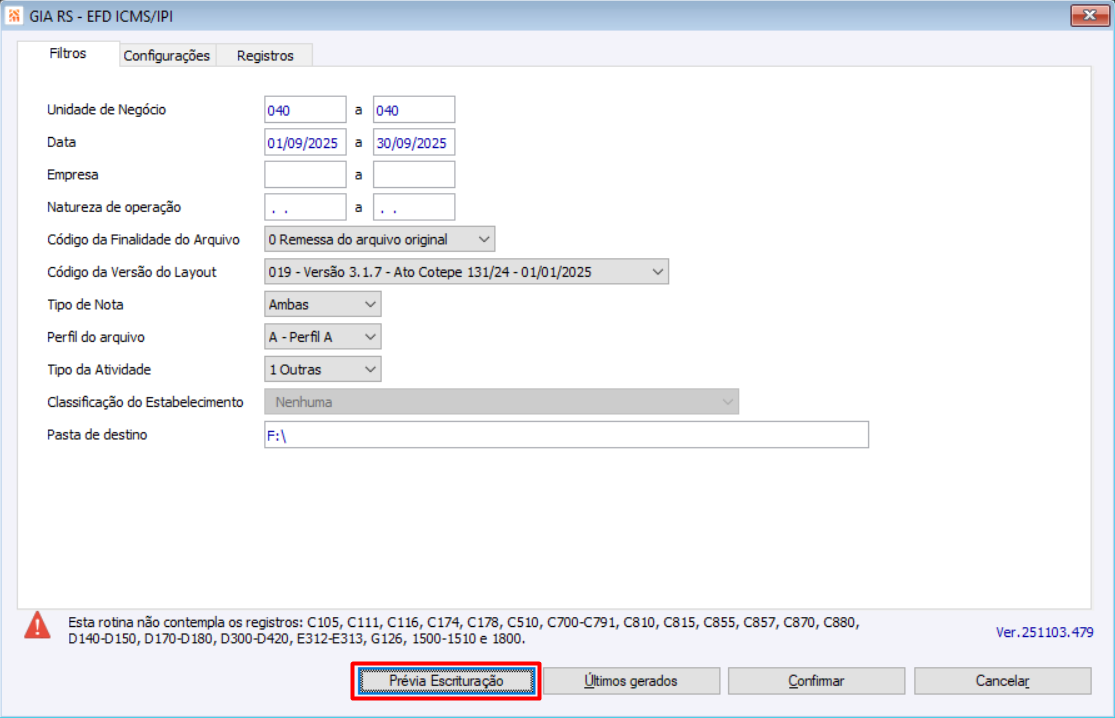This screenshot has width=1115, height=718.
Task: Click the first Empresa input field
Action: point(305,175)
